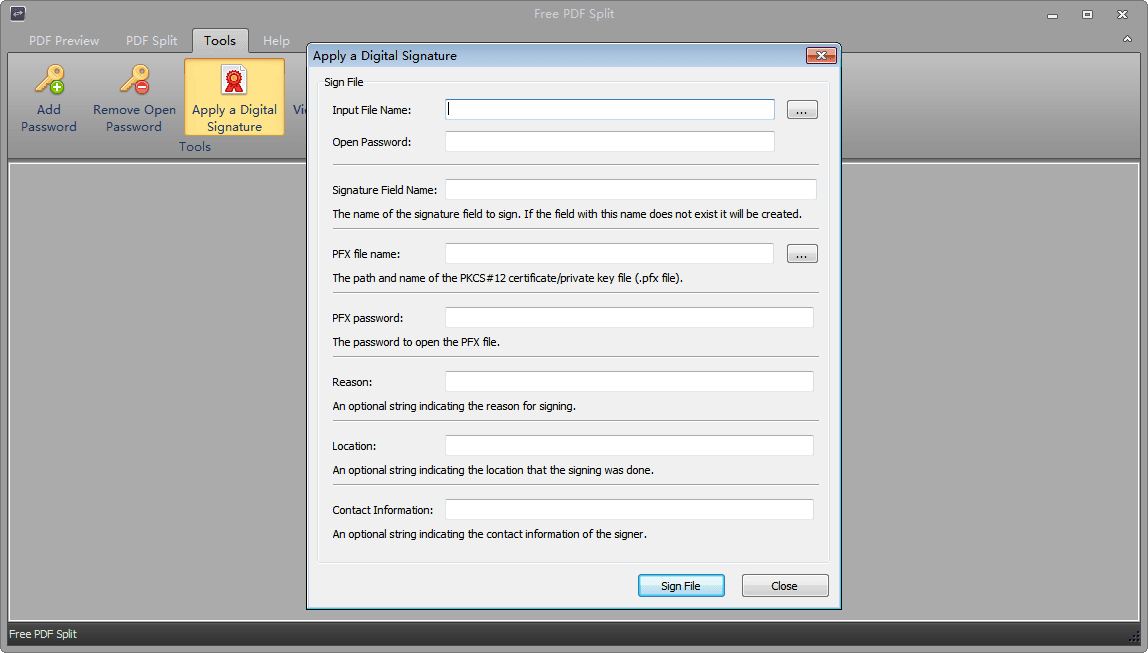The width and height of the screenshot is (1148, 653).
Task: Select the Tools tab
Action: 220,41
